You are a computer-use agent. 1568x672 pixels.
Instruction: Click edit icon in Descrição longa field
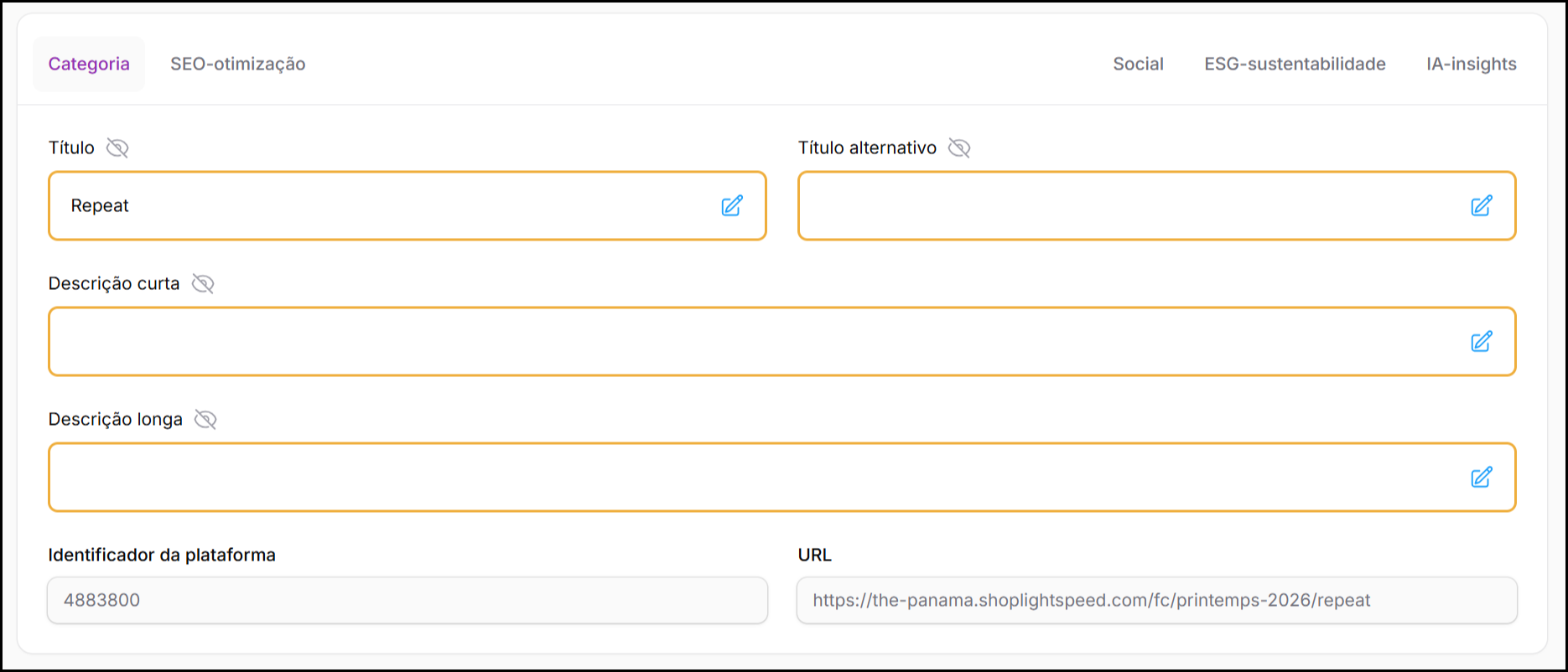pyautogui.click(x=1481, y=478)
